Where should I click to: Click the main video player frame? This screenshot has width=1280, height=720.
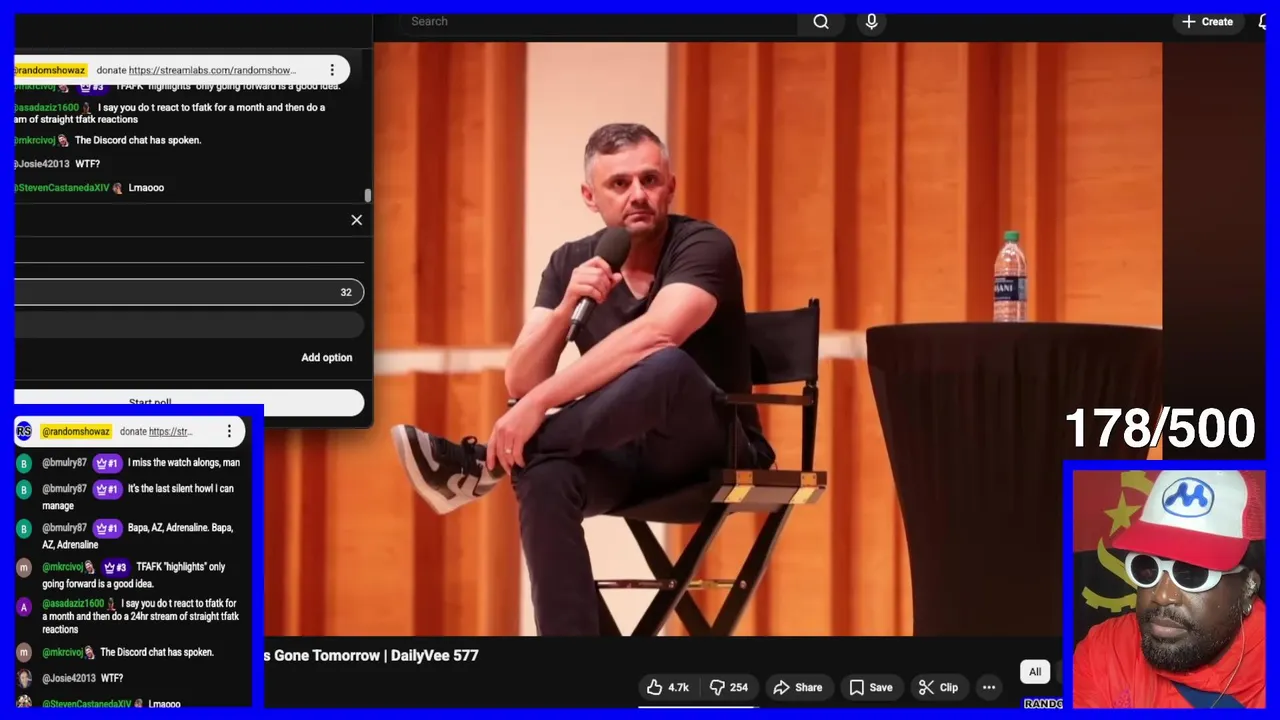coord(768,338)
